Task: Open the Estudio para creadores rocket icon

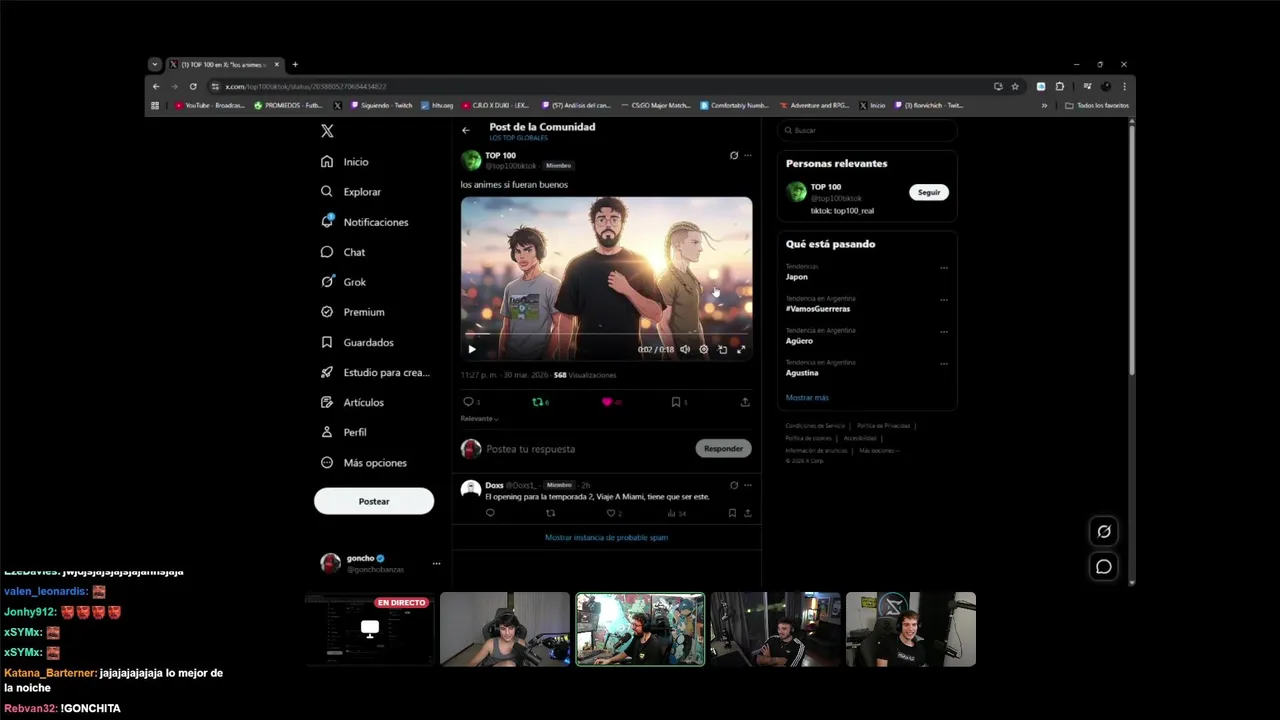Action: click(326, 372)
